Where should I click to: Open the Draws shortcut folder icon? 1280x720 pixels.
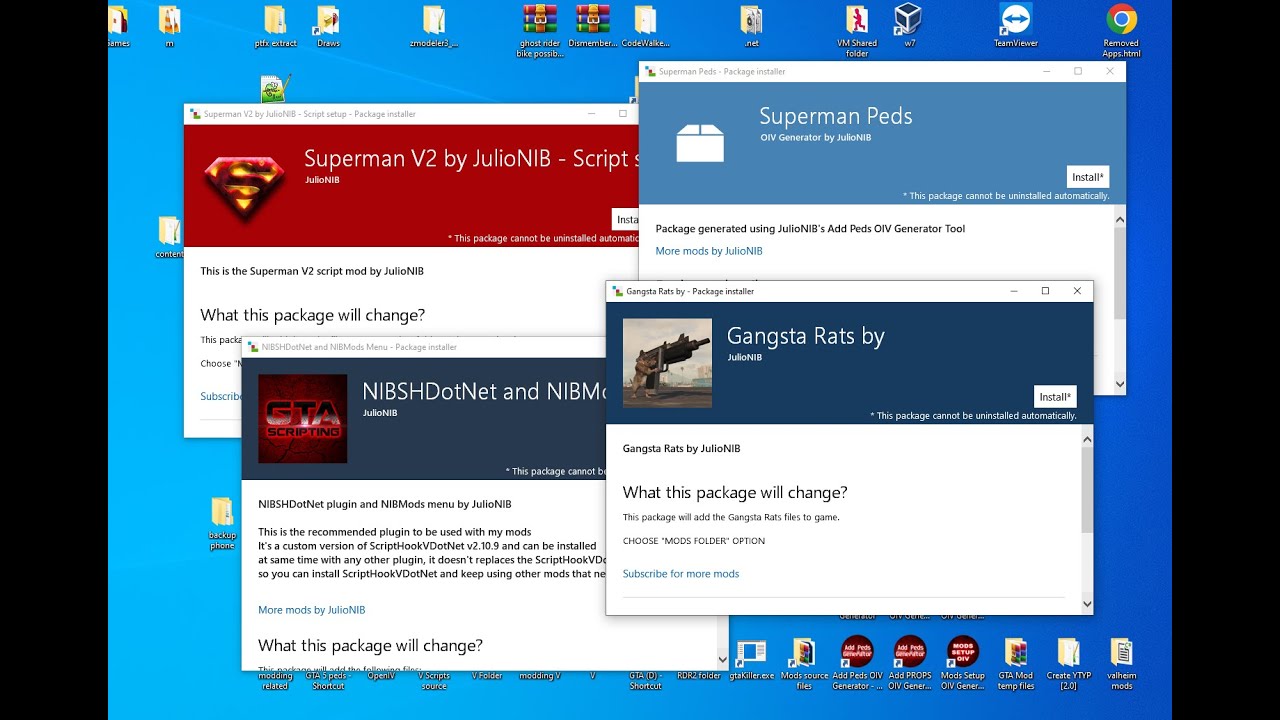point(328,27)
